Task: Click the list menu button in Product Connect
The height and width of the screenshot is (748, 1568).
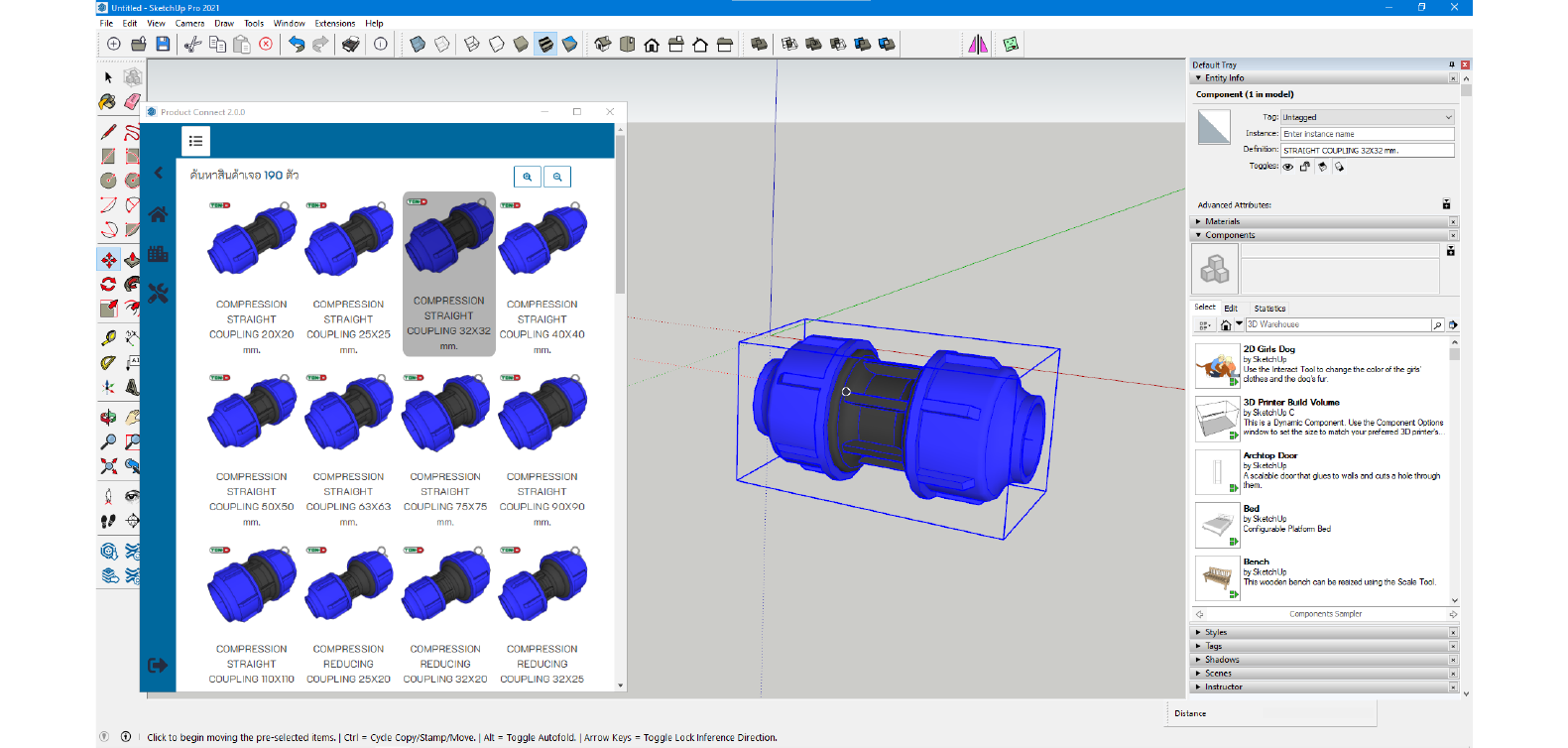Action: point(195,141)
